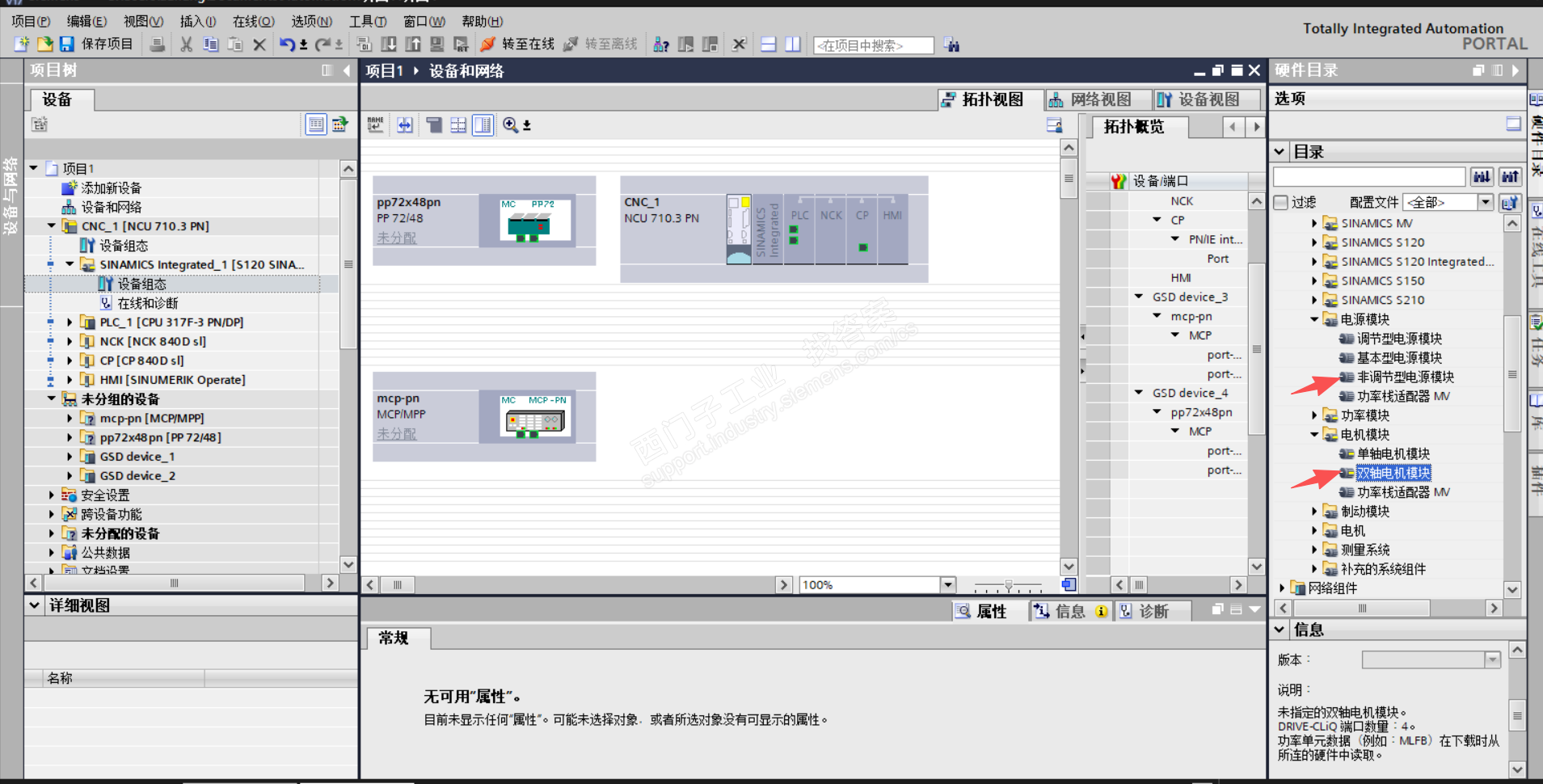The height and width of the screenshot is (784, 1543).
Task: Click the 在项目中搜索 search field
Action: pos(873,45)
